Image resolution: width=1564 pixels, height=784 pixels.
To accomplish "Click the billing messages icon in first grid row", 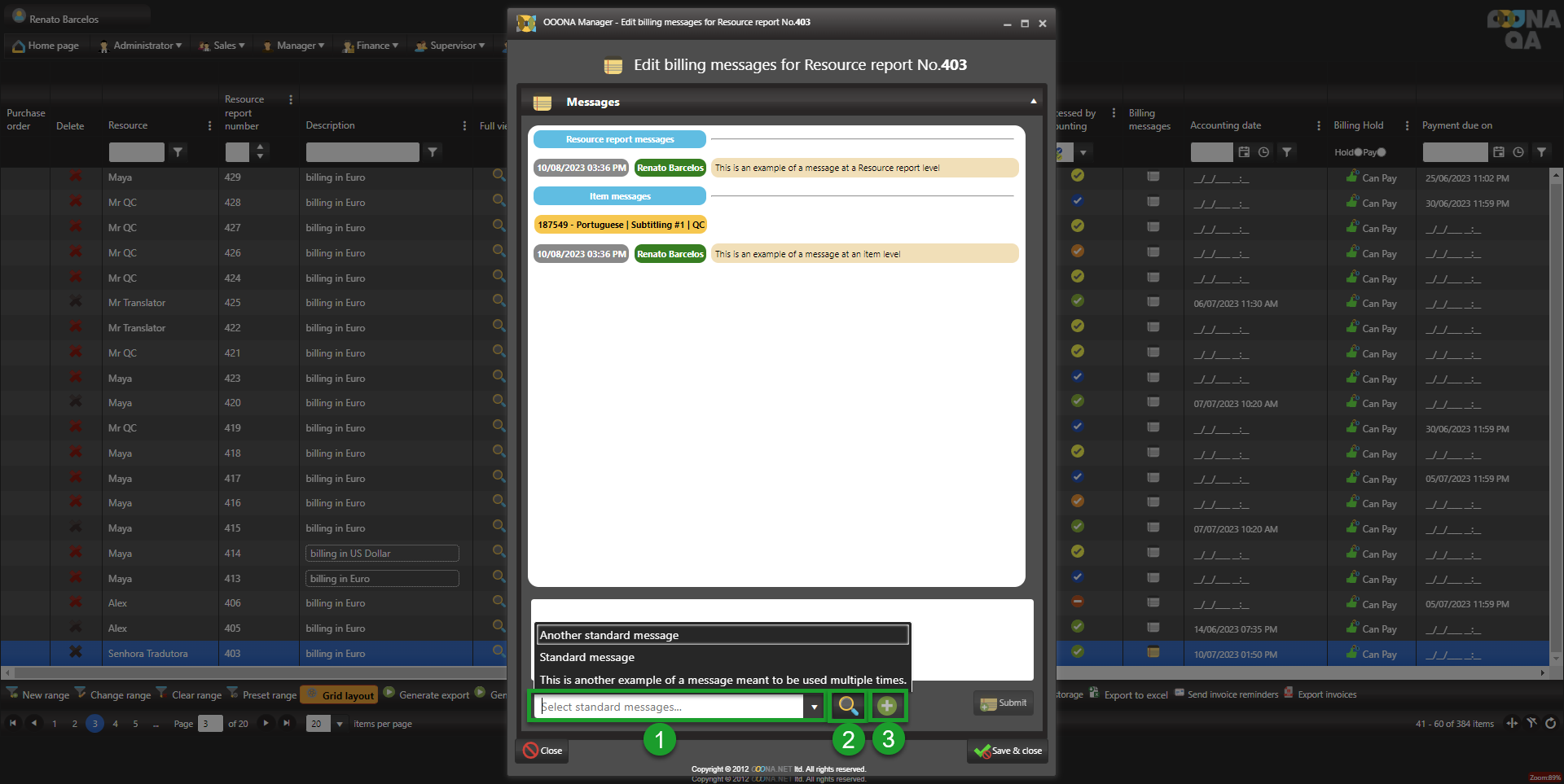I will click(1153, 177).
